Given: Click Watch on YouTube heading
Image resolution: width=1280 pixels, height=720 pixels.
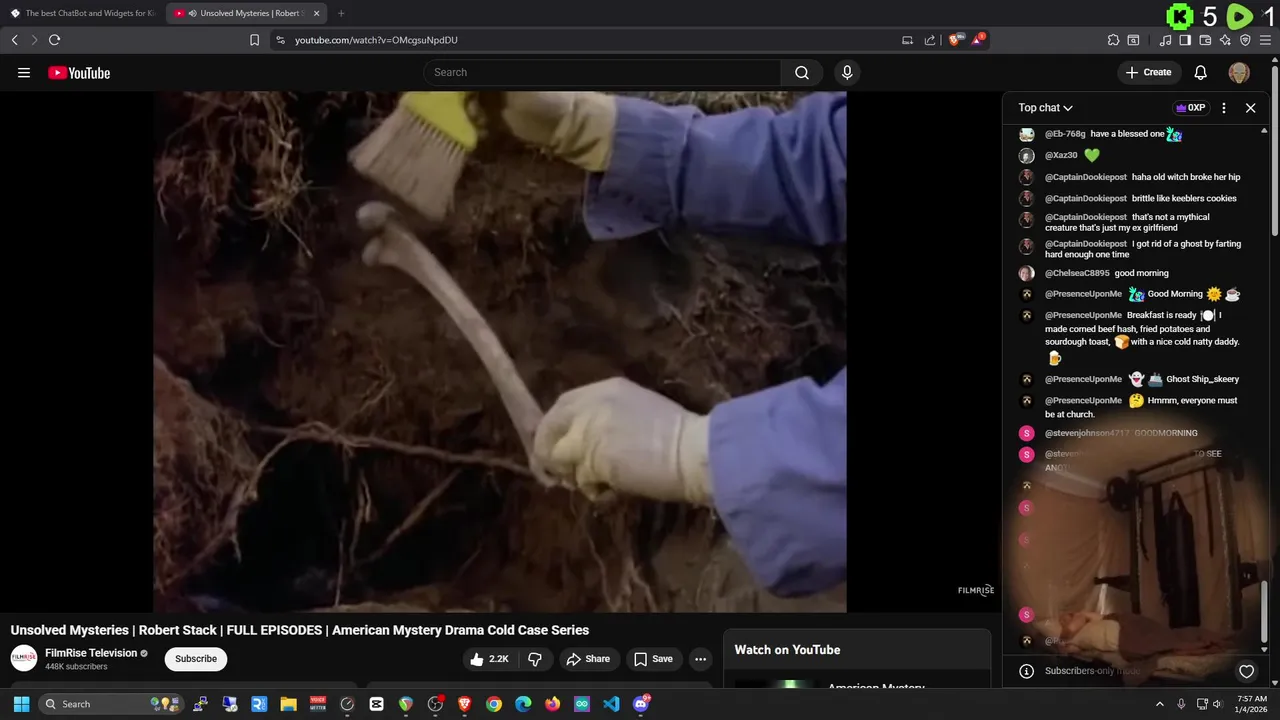Looking at the screenshot, I should click(x=787, y=650).
